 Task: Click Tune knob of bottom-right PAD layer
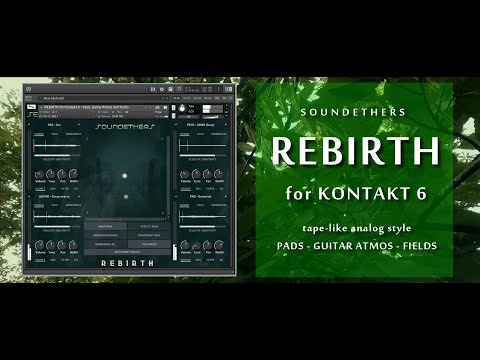point(197,245)
